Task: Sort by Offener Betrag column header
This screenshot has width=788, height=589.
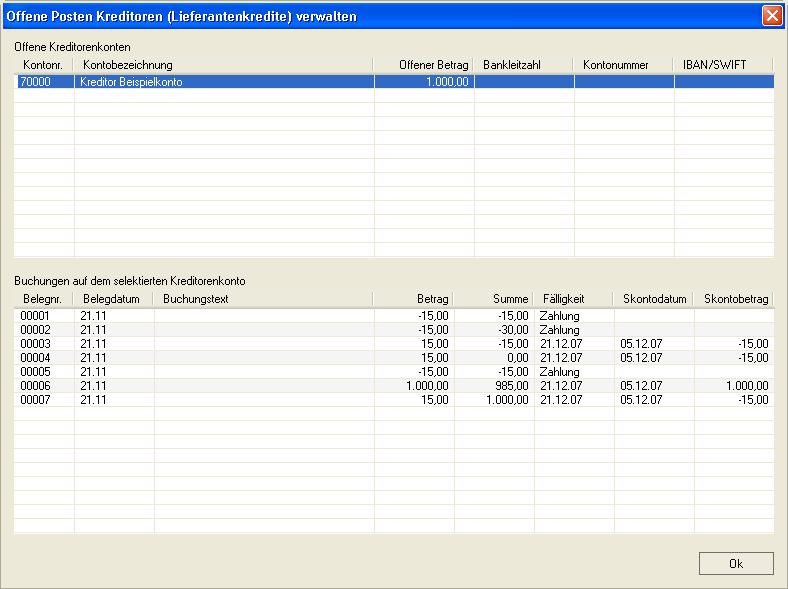Action: tap(423, 64)
